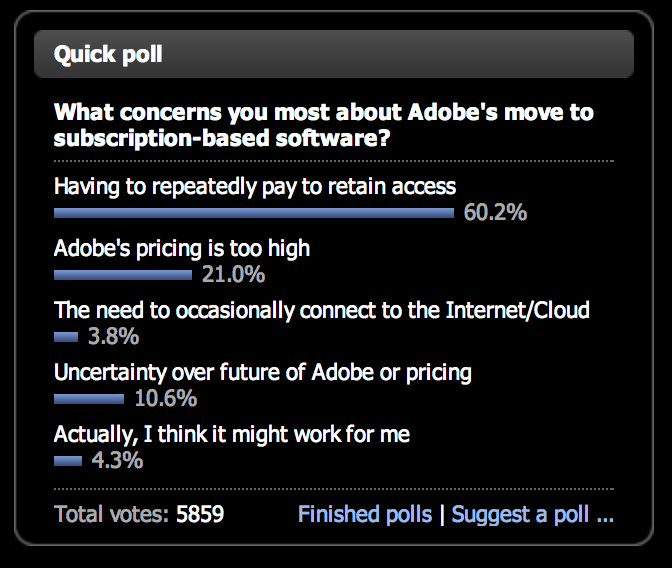The width and height of the screenshot is (672, 568).
Task: Click the 60.2% percentage label
Action: point(495,213)
